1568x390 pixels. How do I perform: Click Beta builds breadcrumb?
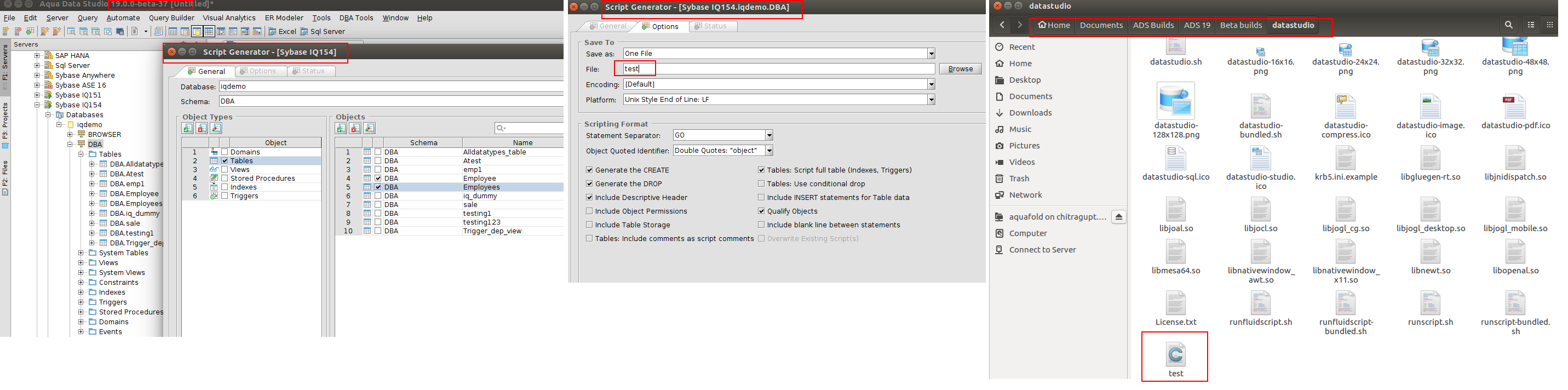(1240, 25)
